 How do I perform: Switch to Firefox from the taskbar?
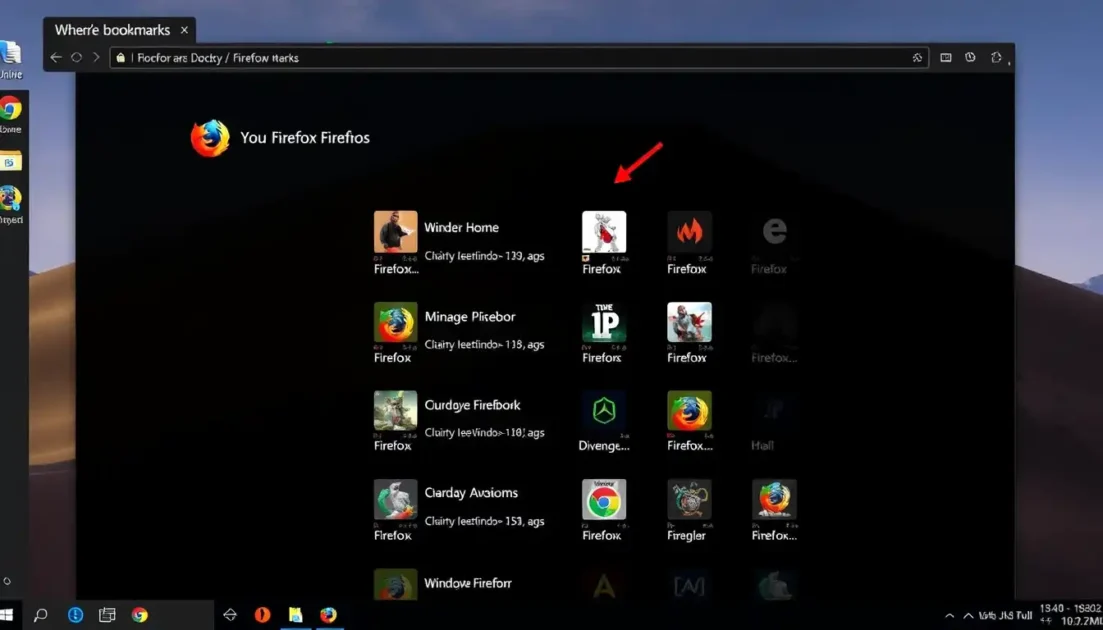[x=329, y=615]
